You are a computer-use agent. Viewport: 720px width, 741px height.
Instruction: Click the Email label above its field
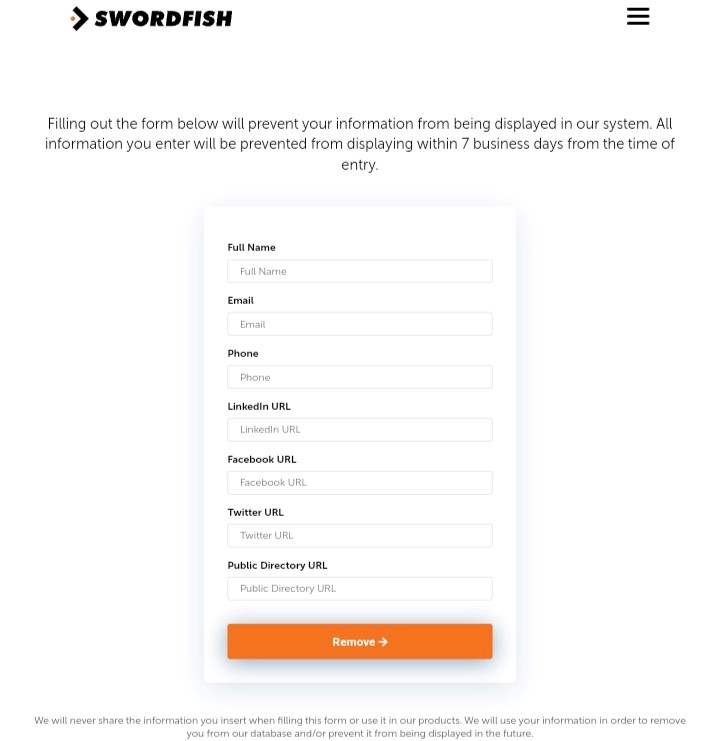pyautogui.click(x=240, y=300)
